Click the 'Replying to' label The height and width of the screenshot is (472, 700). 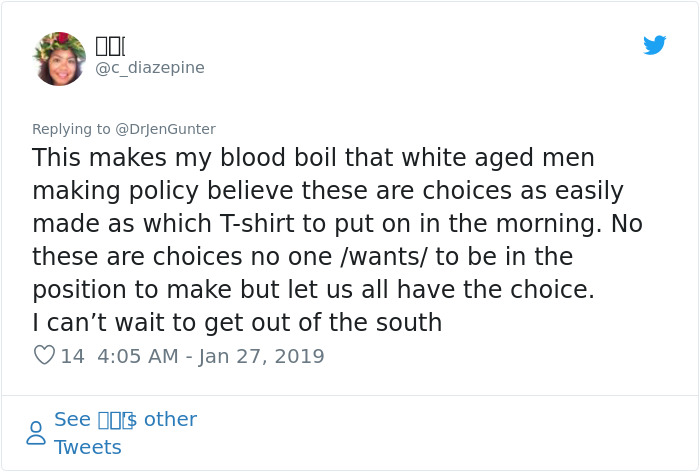click(x=71, y=129)
